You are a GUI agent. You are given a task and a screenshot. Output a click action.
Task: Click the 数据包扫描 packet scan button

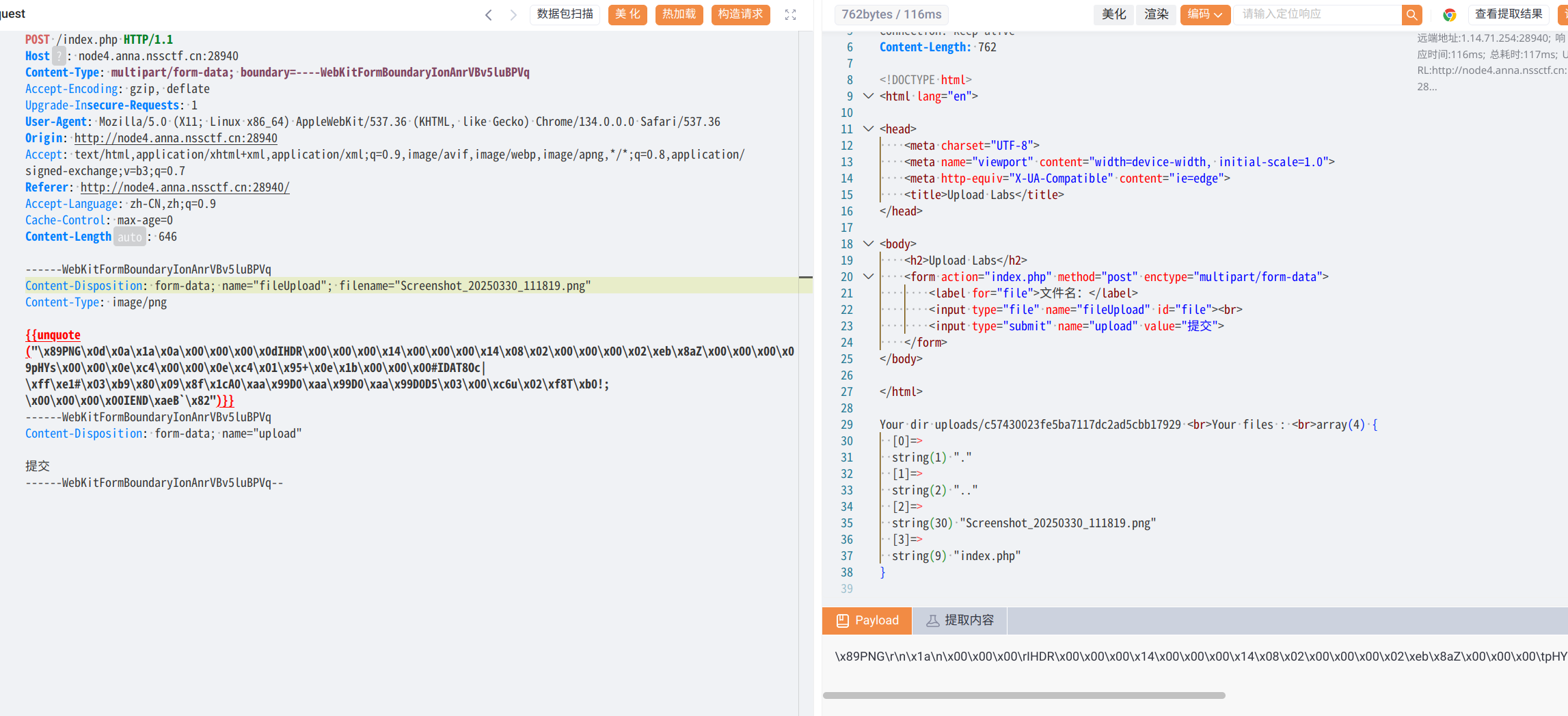point(565,14)
